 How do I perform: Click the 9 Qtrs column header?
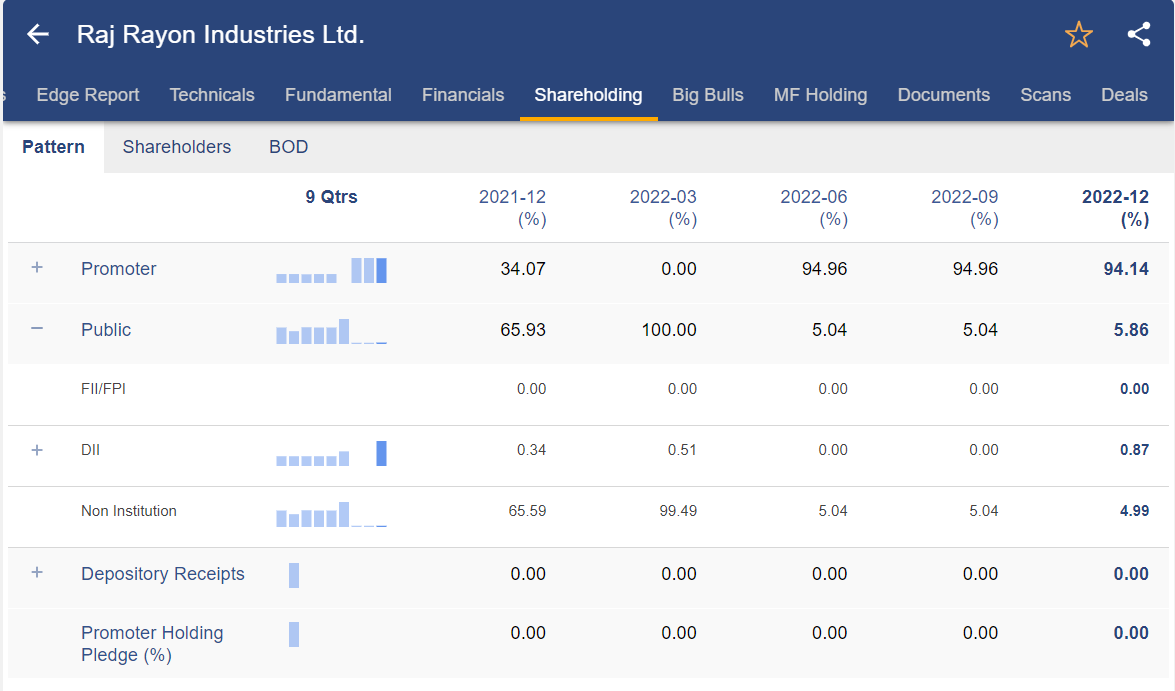[x=331, y=197]
